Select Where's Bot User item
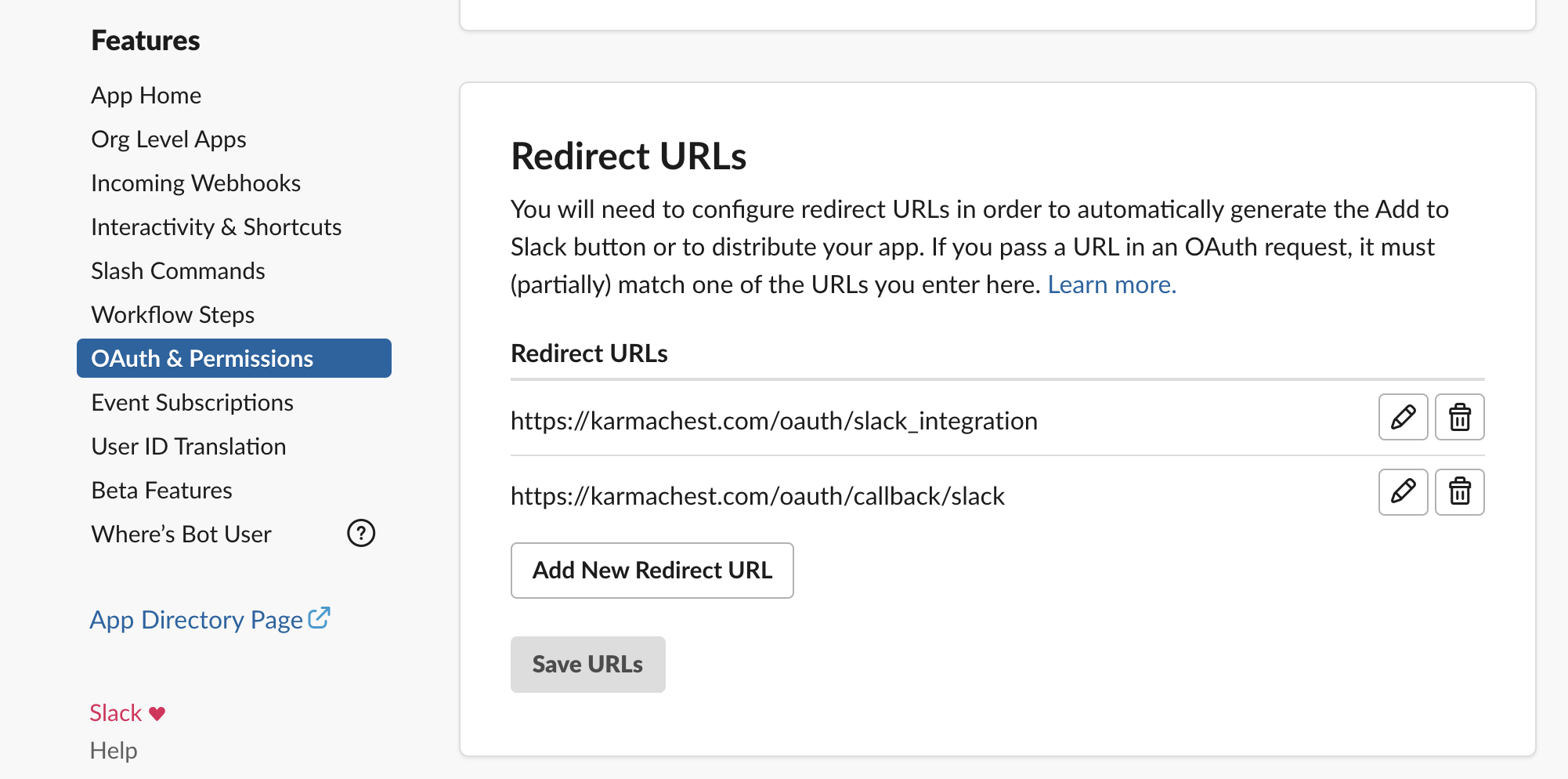Image resolution: width=1568 pixels, height=779 pixels. click(x=181, y=534)
